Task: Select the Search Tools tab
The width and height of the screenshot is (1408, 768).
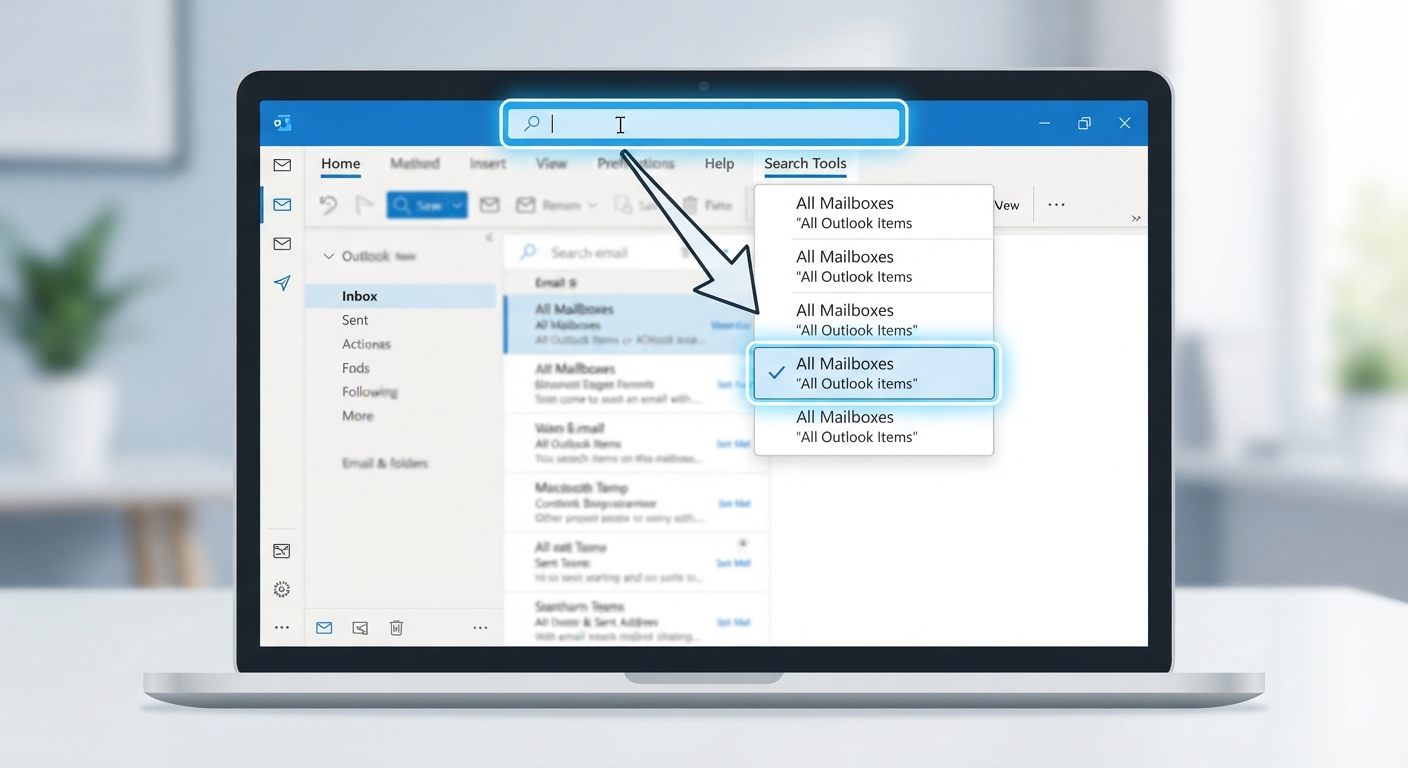Action: pos(805,164)
